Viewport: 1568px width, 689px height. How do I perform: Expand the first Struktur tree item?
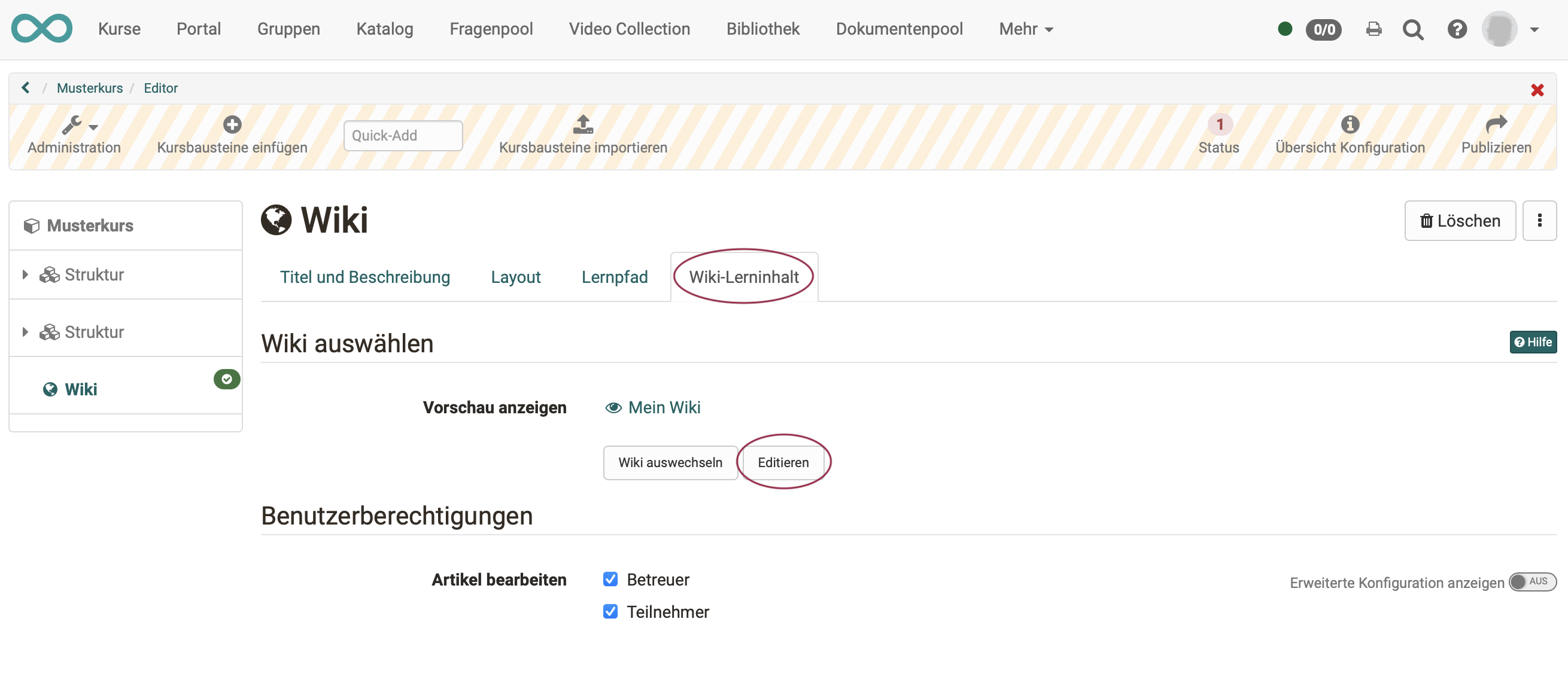pyautogui.click(x=25, y=275)
